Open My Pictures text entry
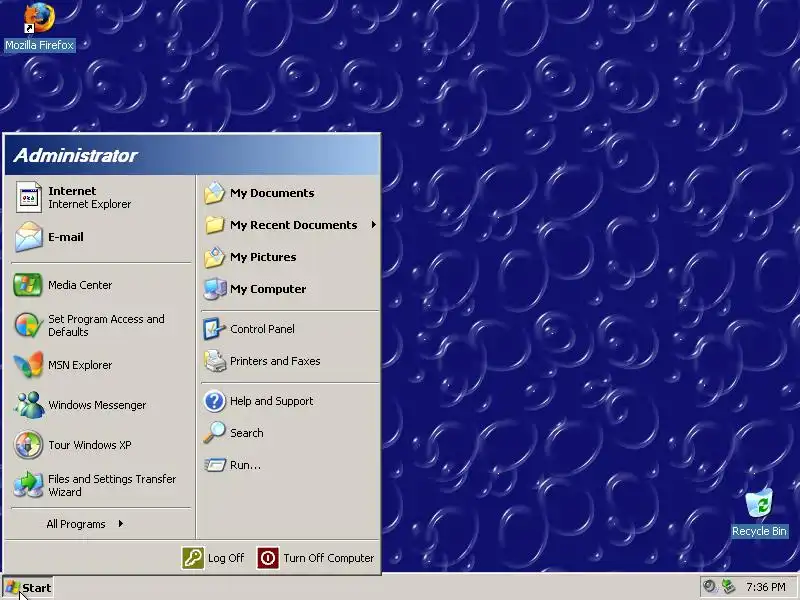This screenshot has width=800, height=600. (x=263, y=257)
